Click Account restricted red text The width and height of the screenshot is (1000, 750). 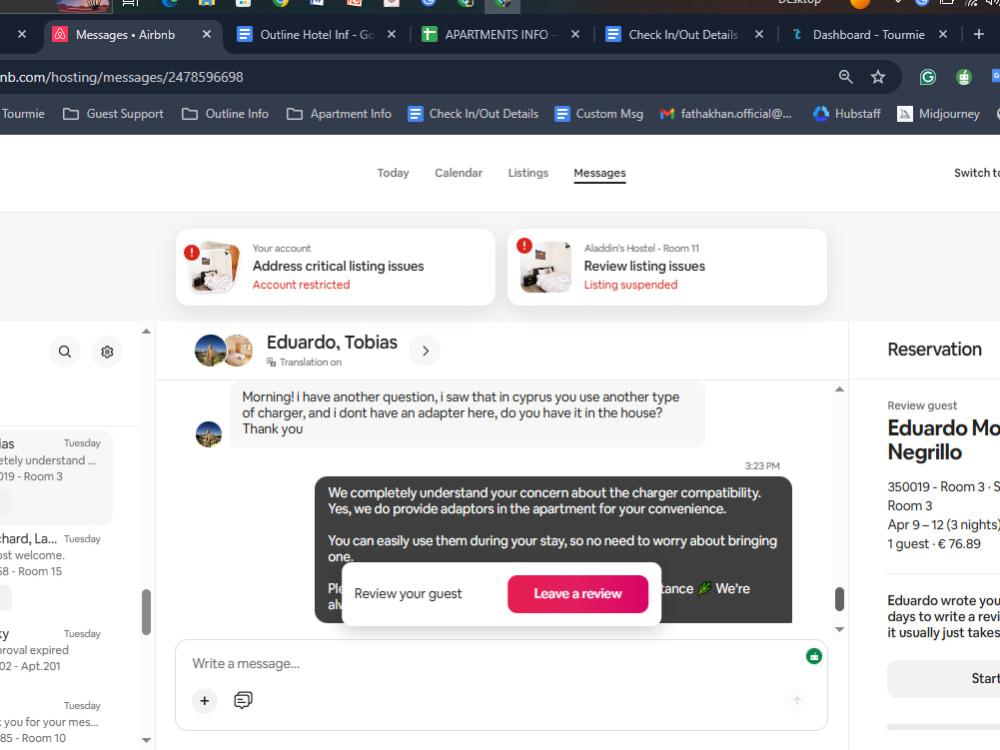[x=301, y=284]
